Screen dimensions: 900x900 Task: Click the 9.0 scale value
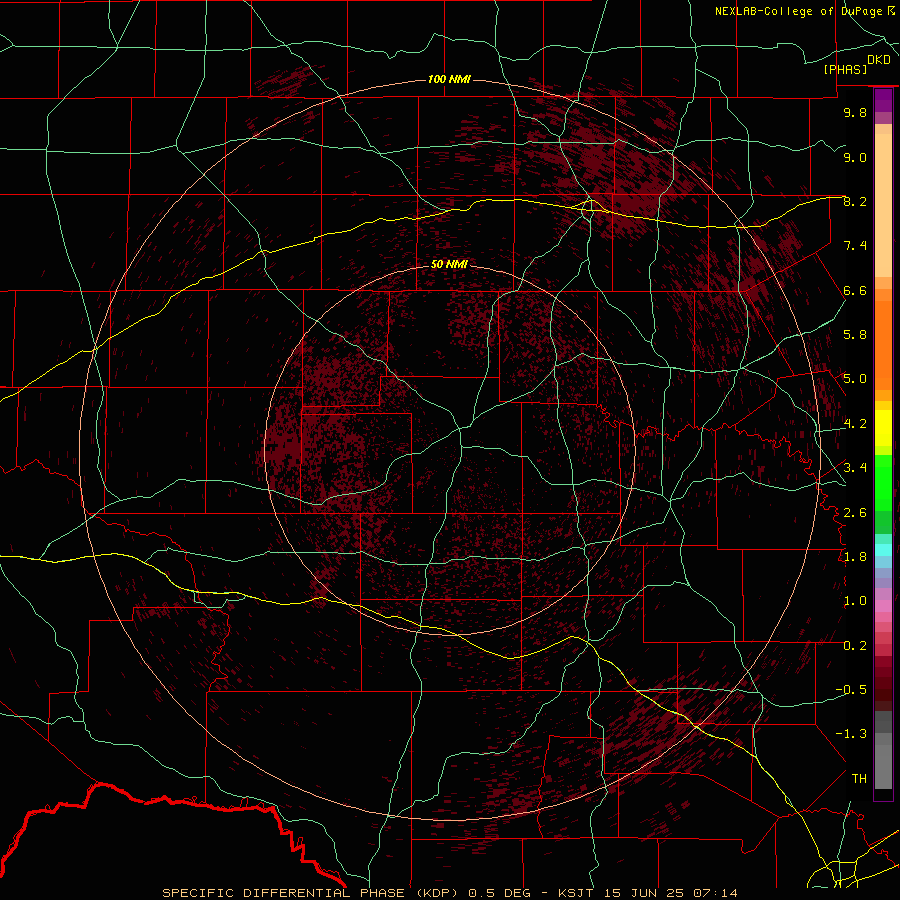coord(855,157)
